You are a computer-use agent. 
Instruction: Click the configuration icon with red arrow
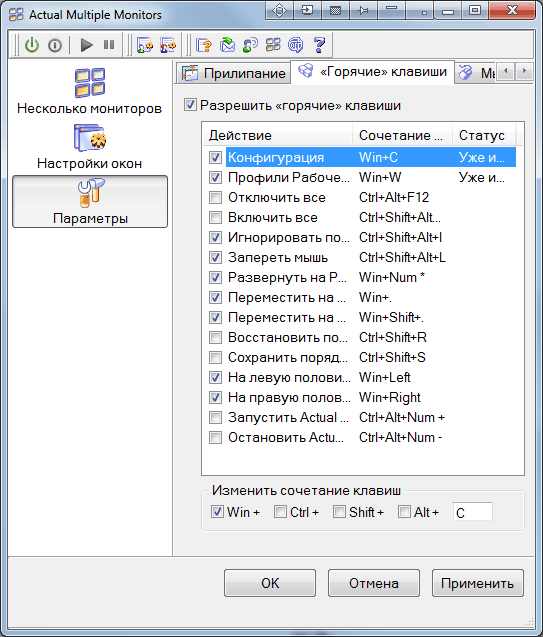(x=168, y=45)
